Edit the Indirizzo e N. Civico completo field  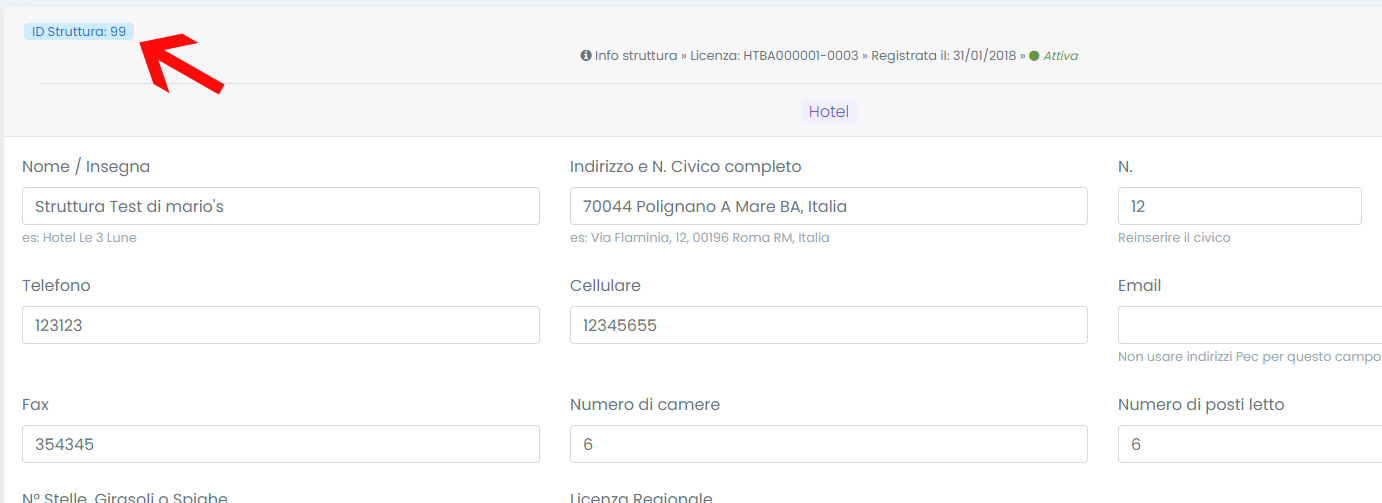829,206
